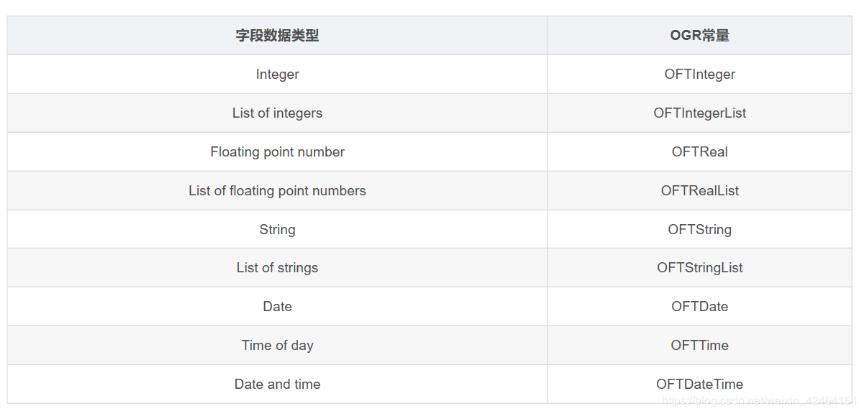Select the Time of day cell
Screen dimensions: 859x413
277,345
